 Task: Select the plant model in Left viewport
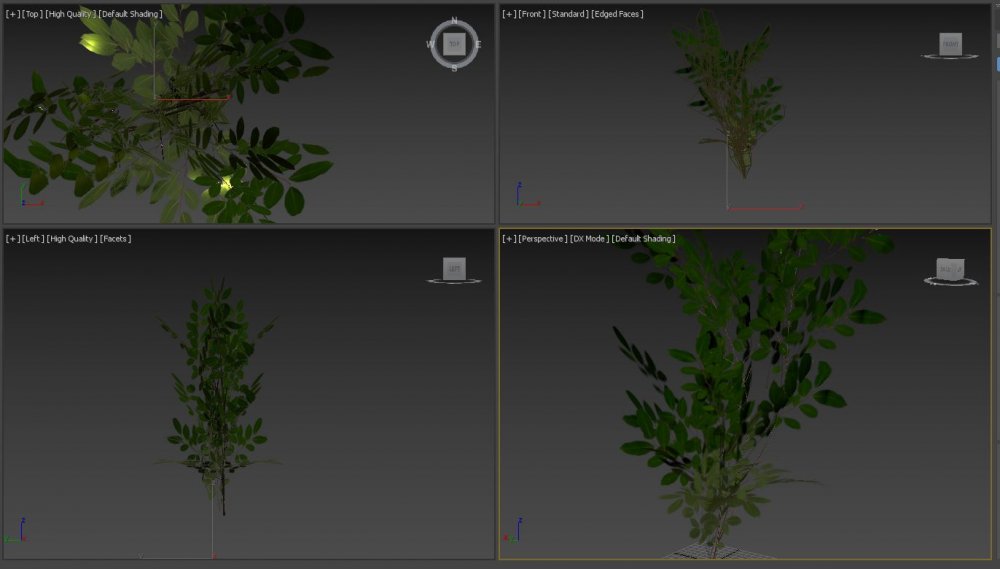217,395
